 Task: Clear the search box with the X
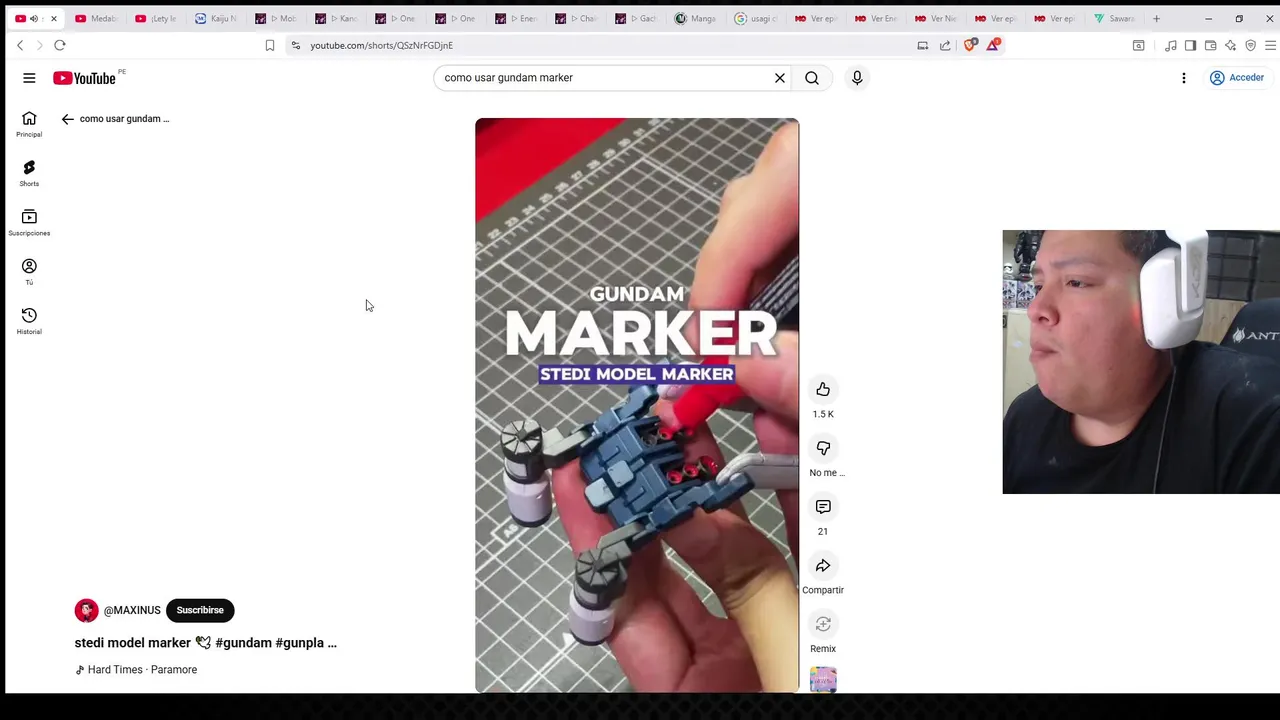tap(780, 78)
